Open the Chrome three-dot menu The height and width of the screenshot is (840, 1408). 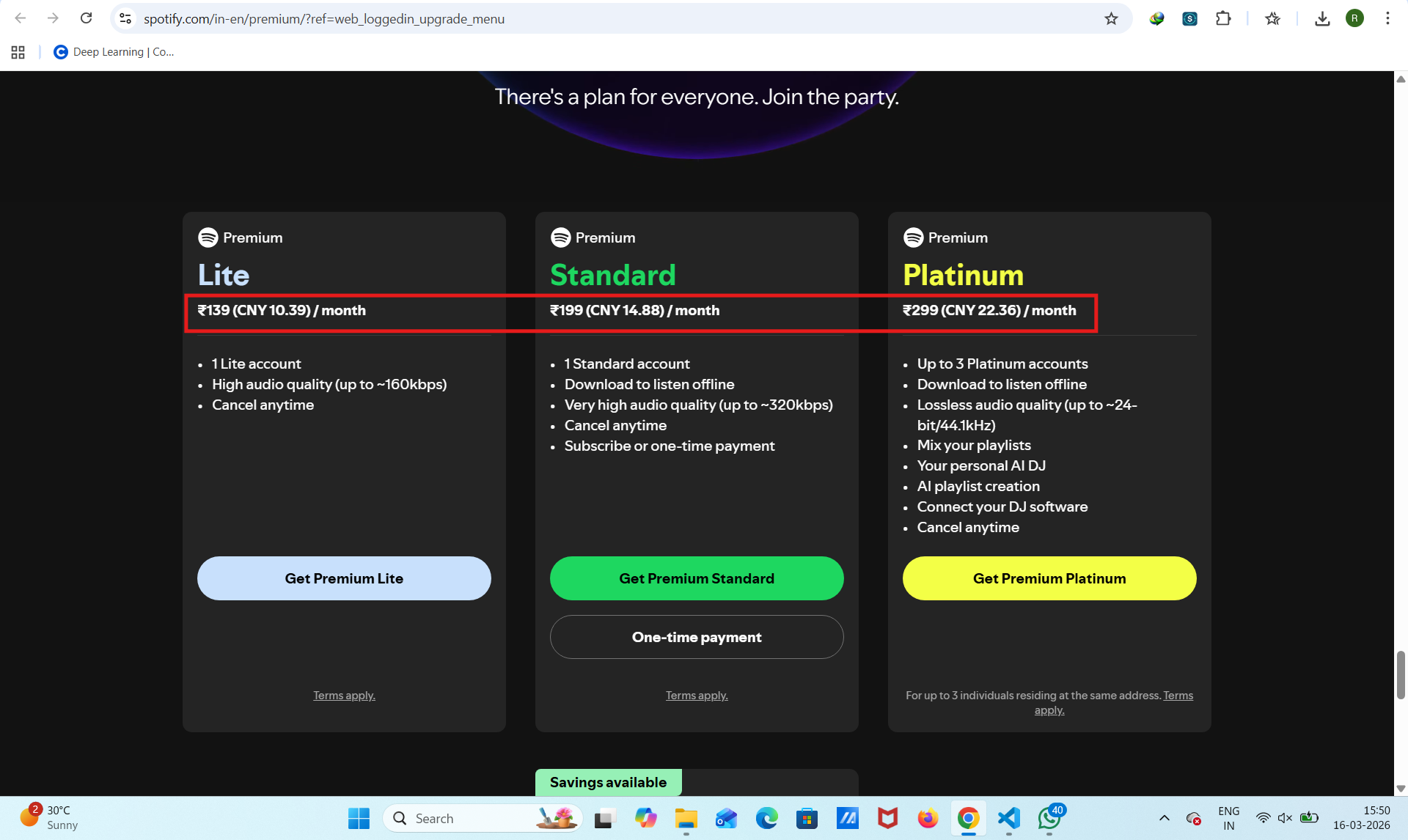click(1387, 18)
